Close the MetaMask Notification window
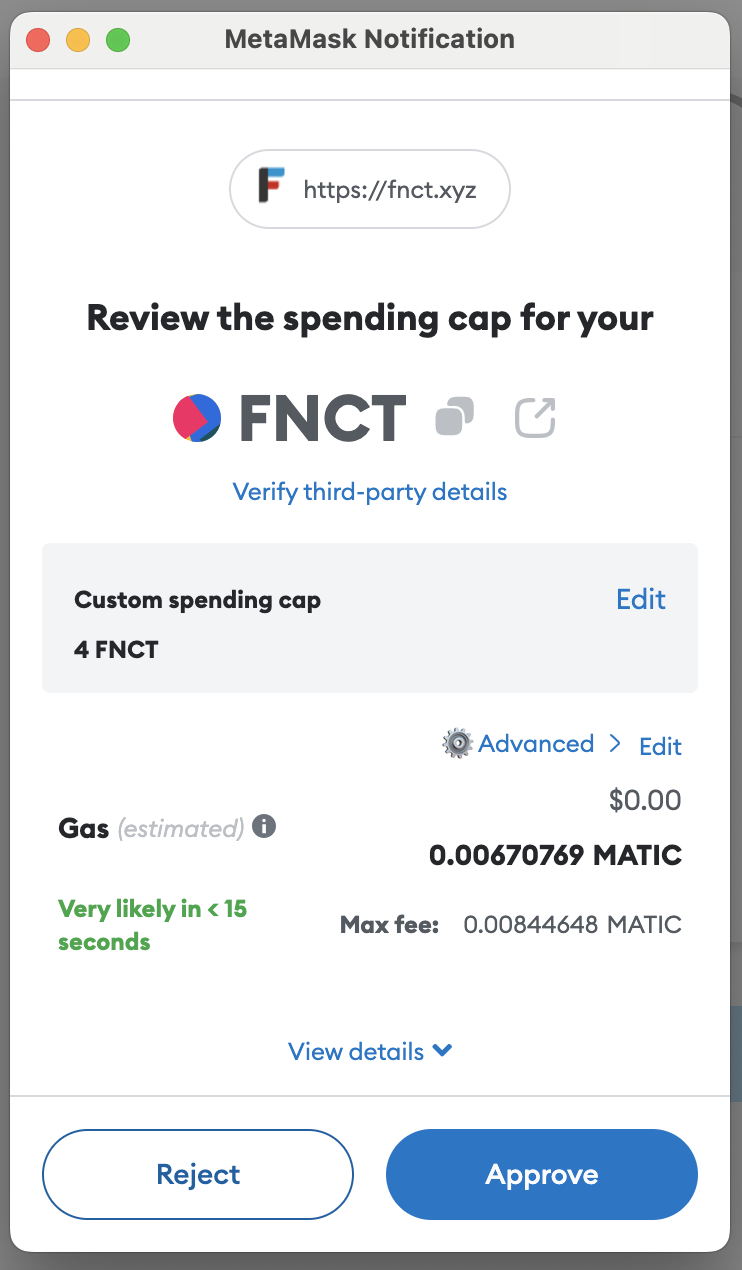742x1270 pixels. pos(38,40)
